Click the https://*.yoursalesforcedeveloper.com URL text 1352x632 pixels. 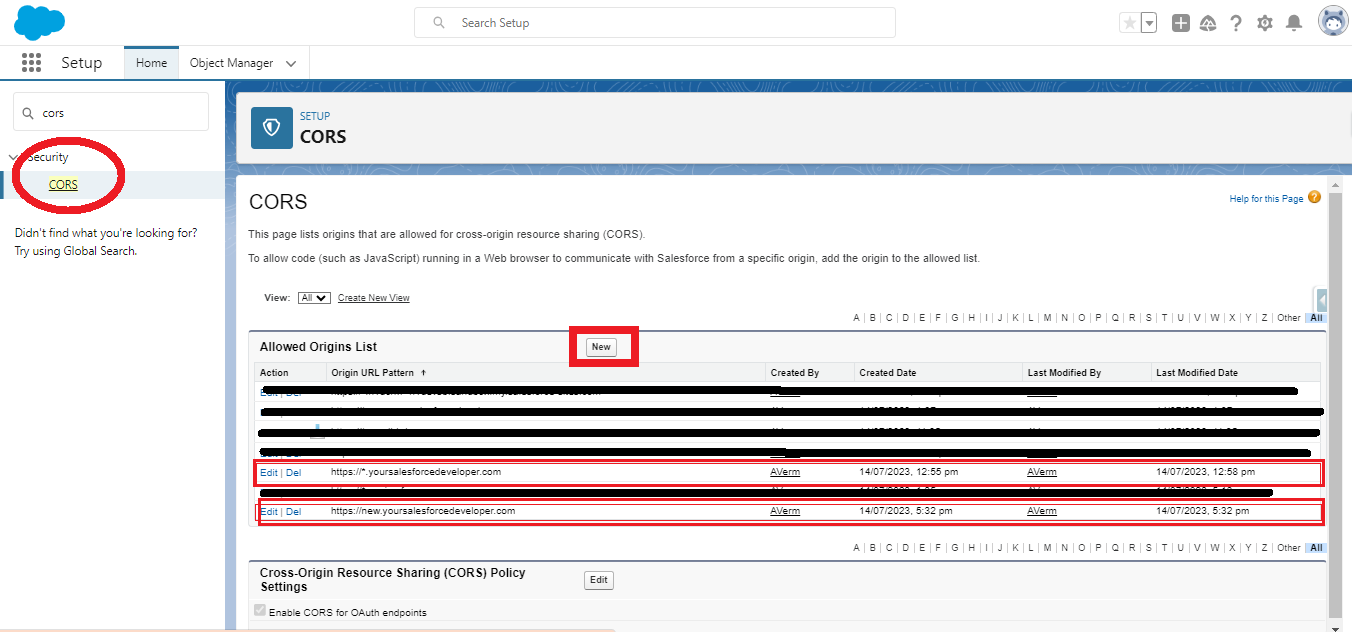coord(416,472)
